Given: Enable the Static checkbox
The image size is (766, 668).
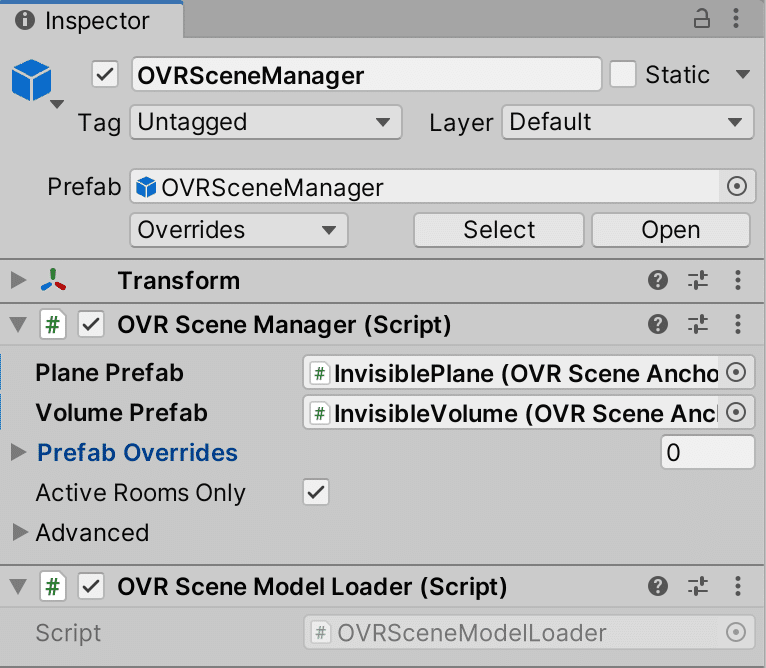Looking at the screenshot, I should [623, 75].
